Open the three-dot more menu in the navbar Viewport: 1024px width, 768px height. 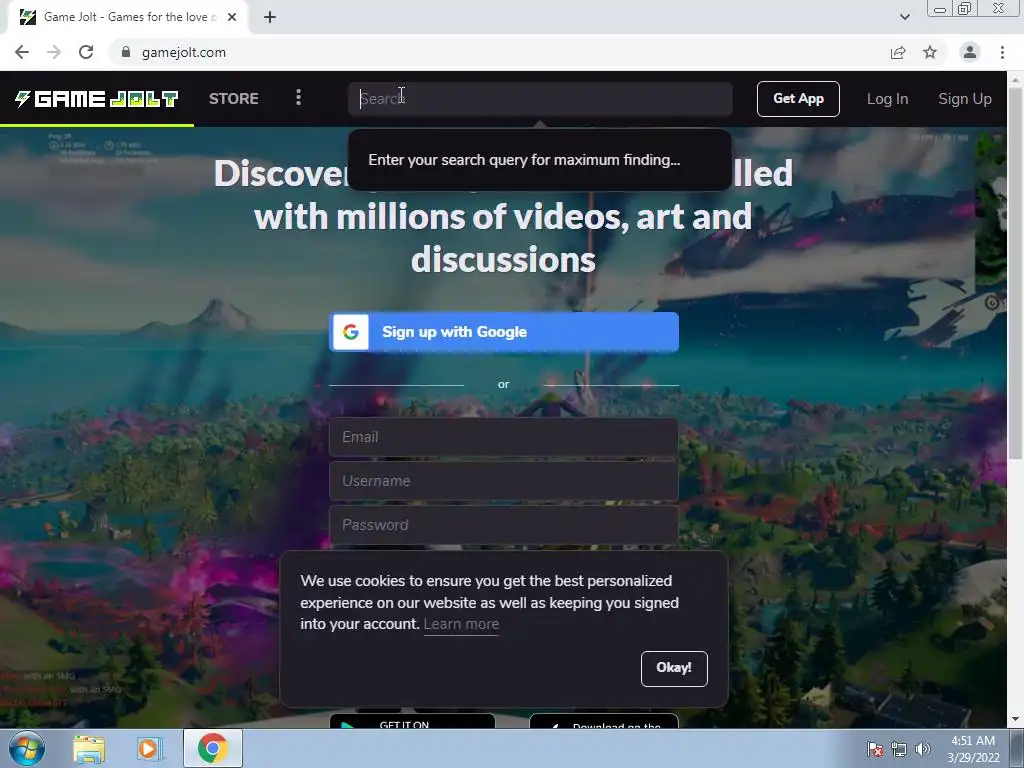click(x=298, y=98)
